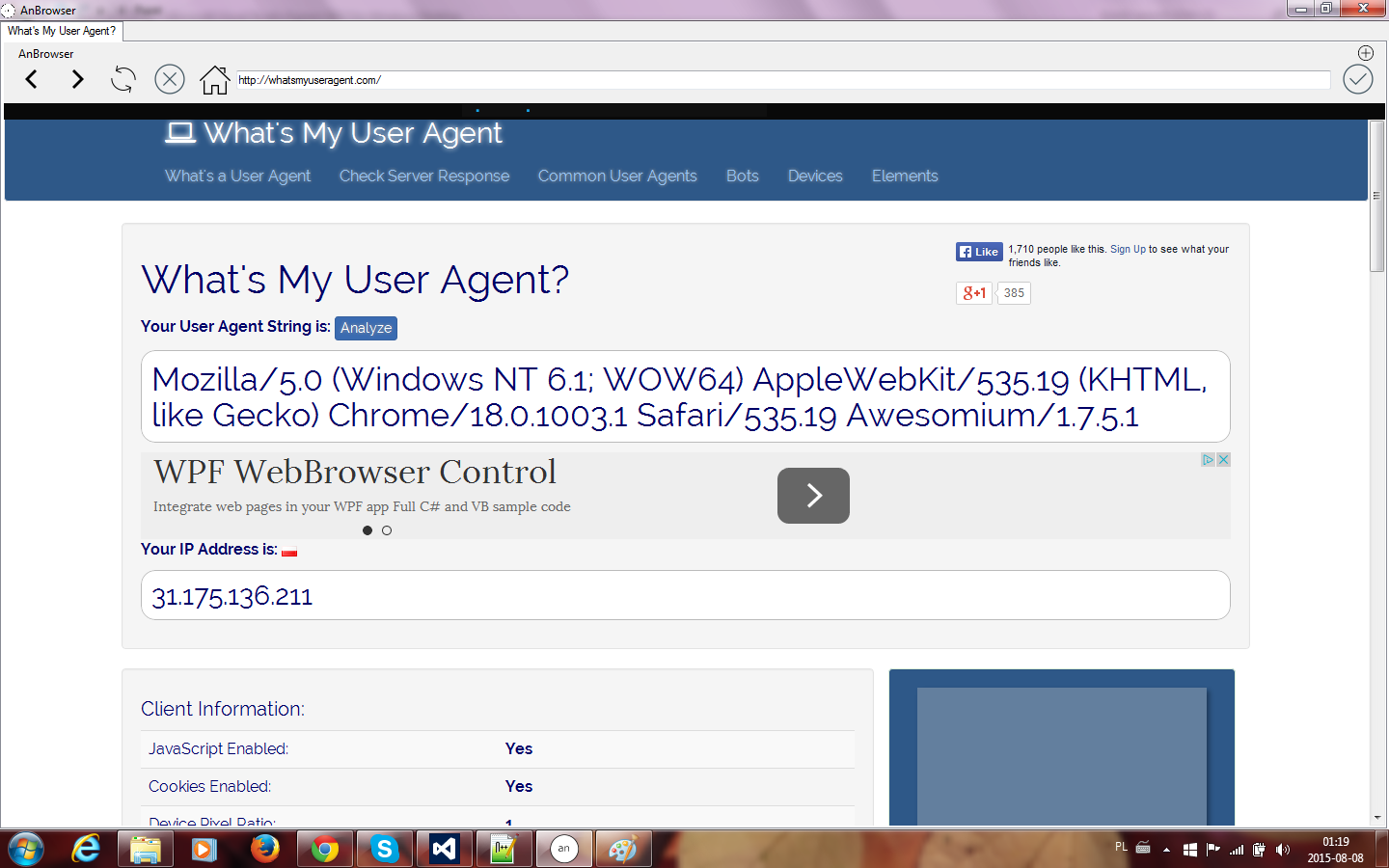The image size is (1389, 868).
Task: Select the first ad carousel dot
Action: tap(368, 530)
